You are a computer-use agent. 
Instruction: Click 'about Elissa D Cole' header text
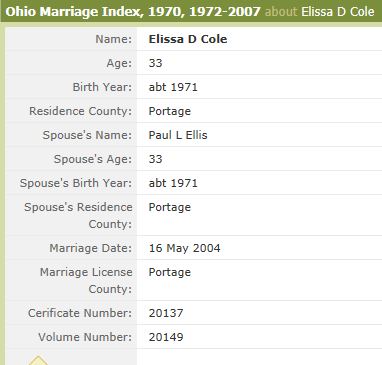click(320, 12)
